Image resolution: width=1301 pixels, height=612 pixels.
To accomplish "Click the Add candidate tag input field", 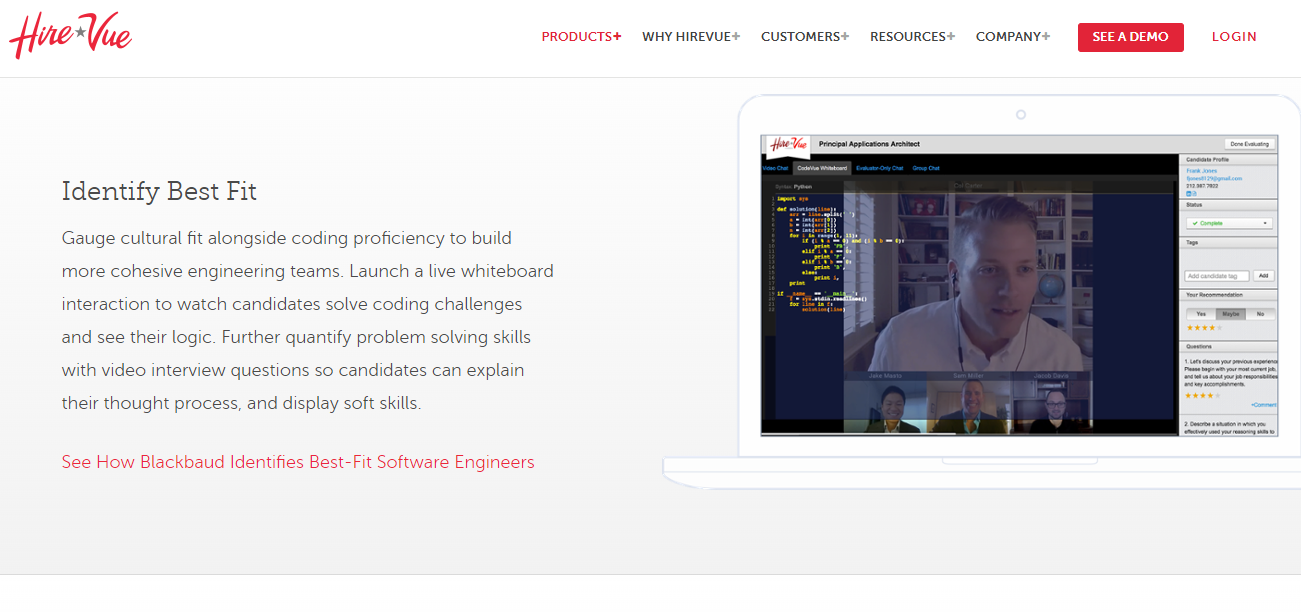I will [x=1217, y=276].
